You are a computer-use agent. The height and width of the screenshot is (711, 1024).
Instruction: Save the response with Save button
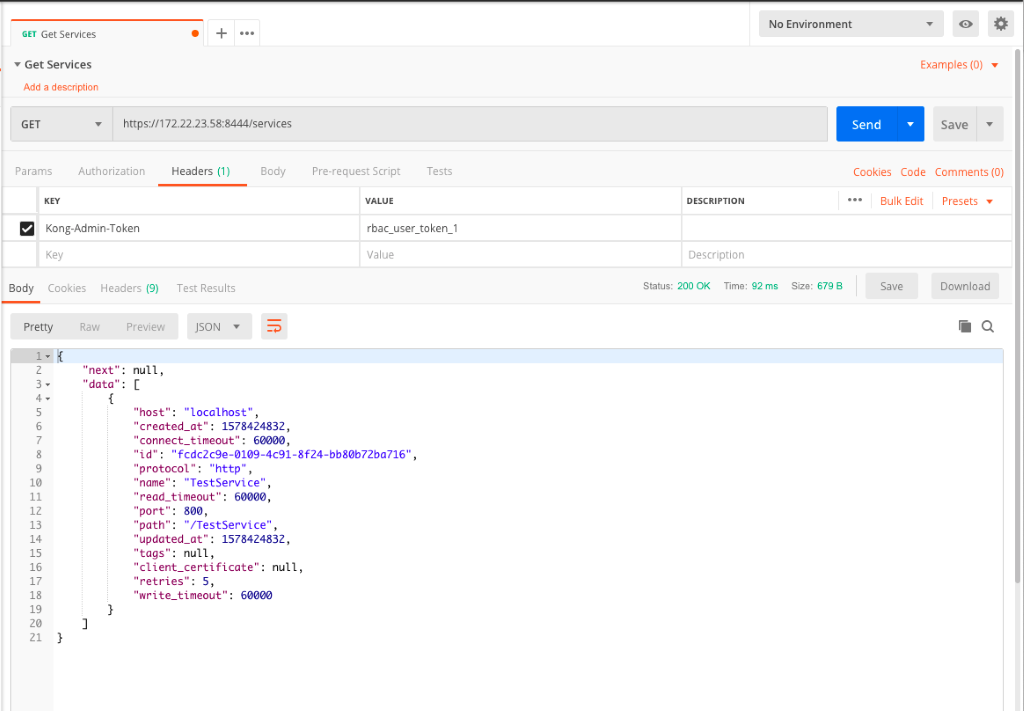click(891, 286)
